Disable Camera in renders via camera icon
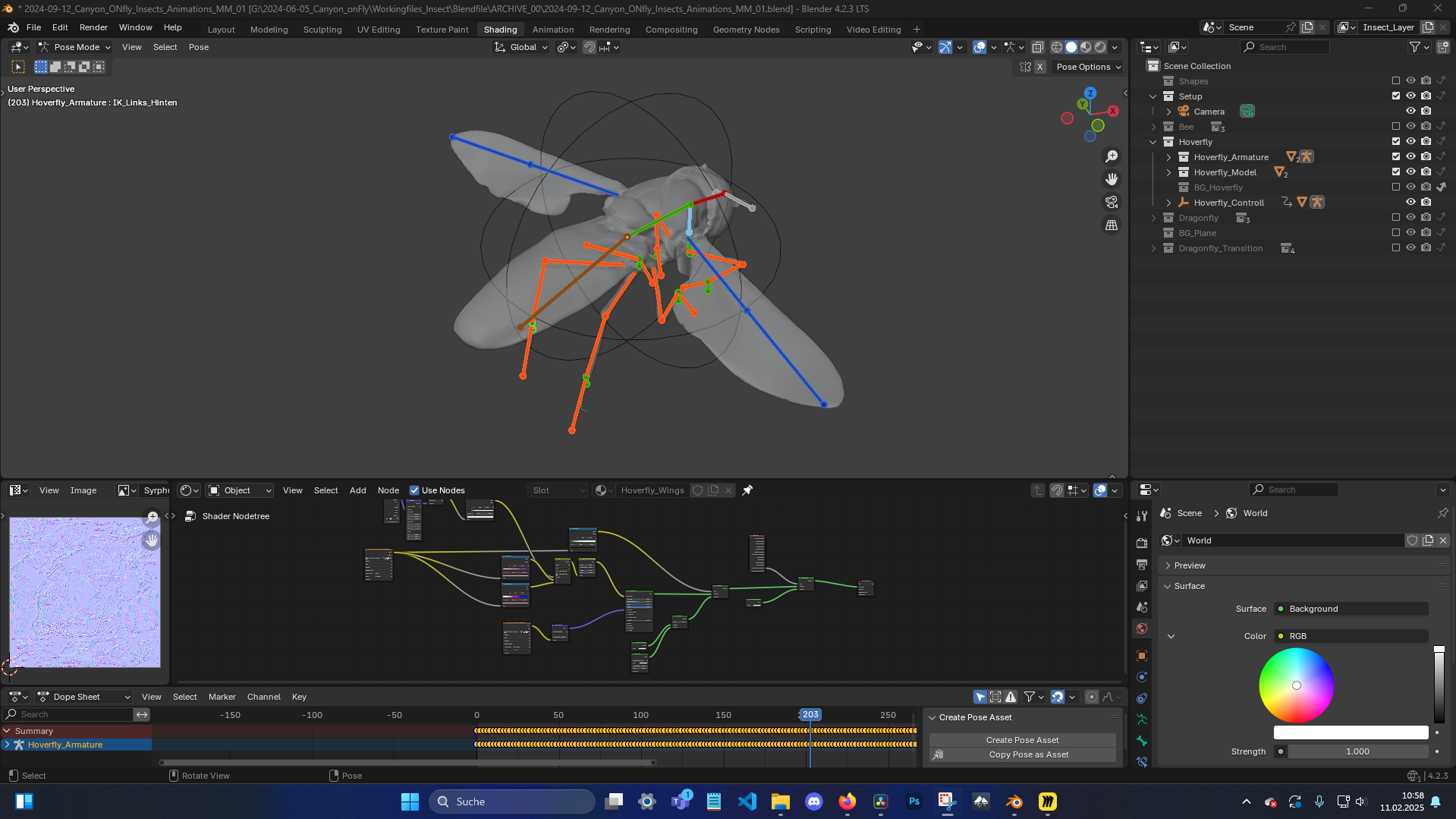 1426,111
